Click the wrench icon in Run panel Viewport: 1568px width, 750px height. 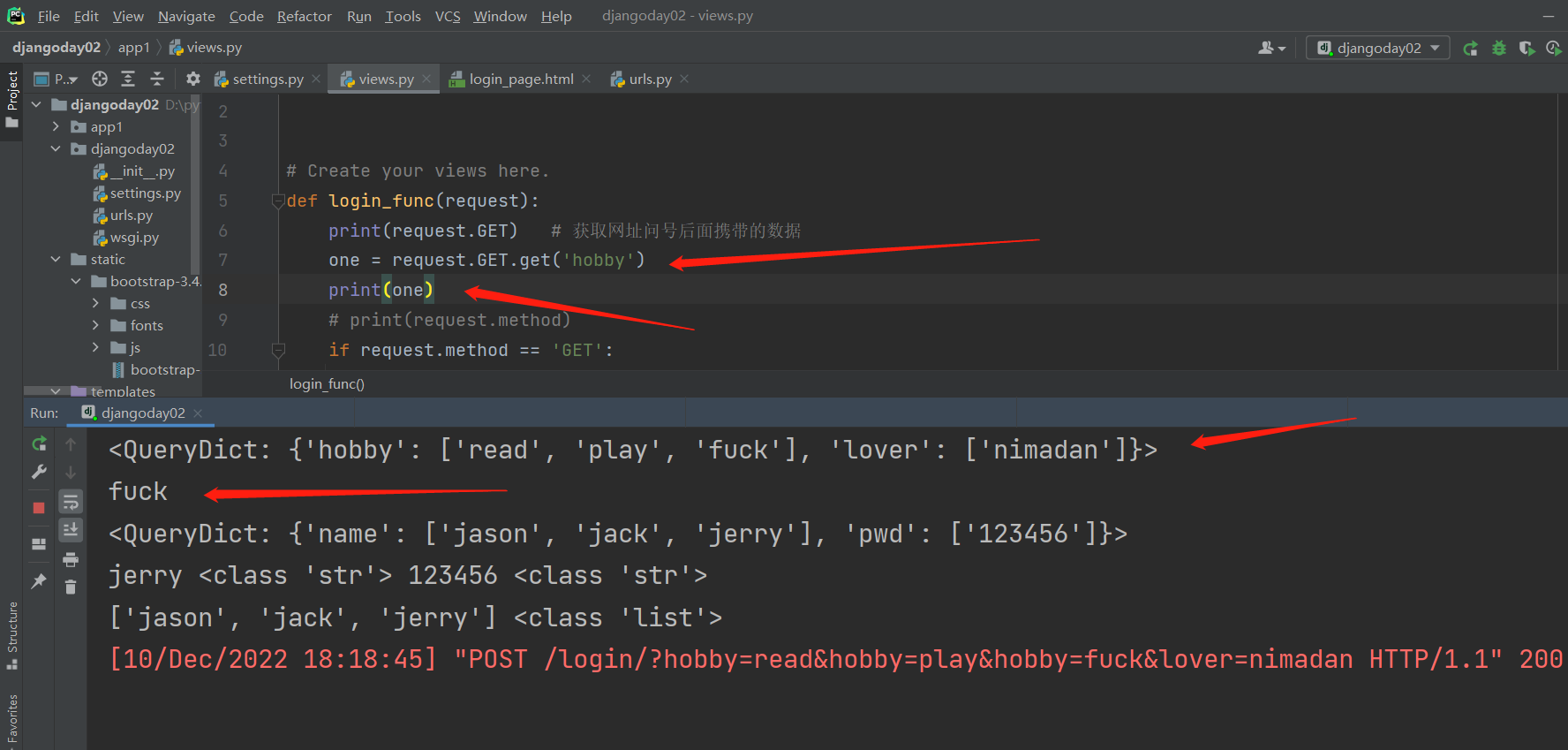pos(39,473)
